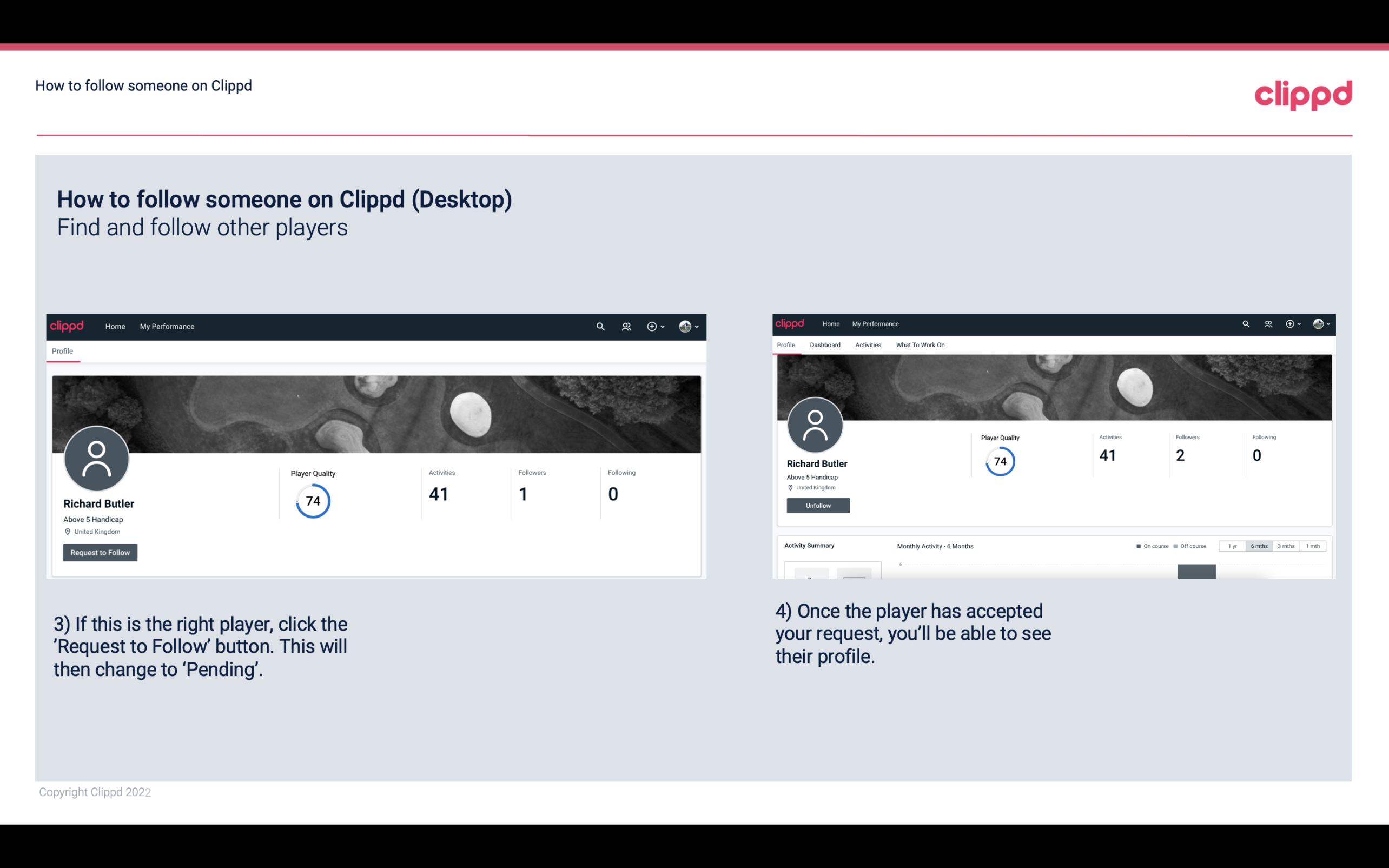Select the '3 mths' monthly activity filter

[1284, 546]
